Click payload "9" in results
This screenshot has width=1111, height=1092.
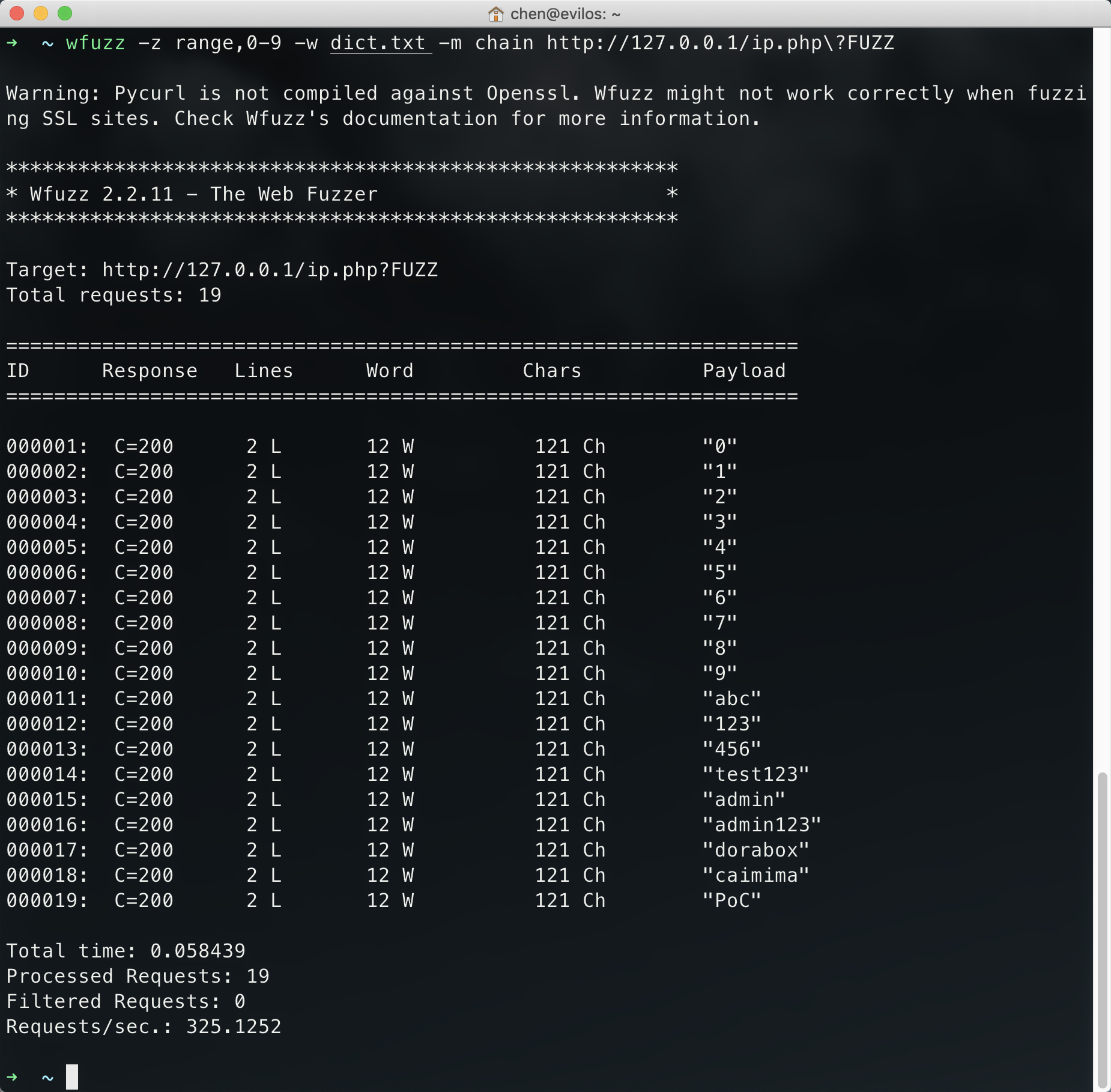pyautogui.click(x=719, y=673)
